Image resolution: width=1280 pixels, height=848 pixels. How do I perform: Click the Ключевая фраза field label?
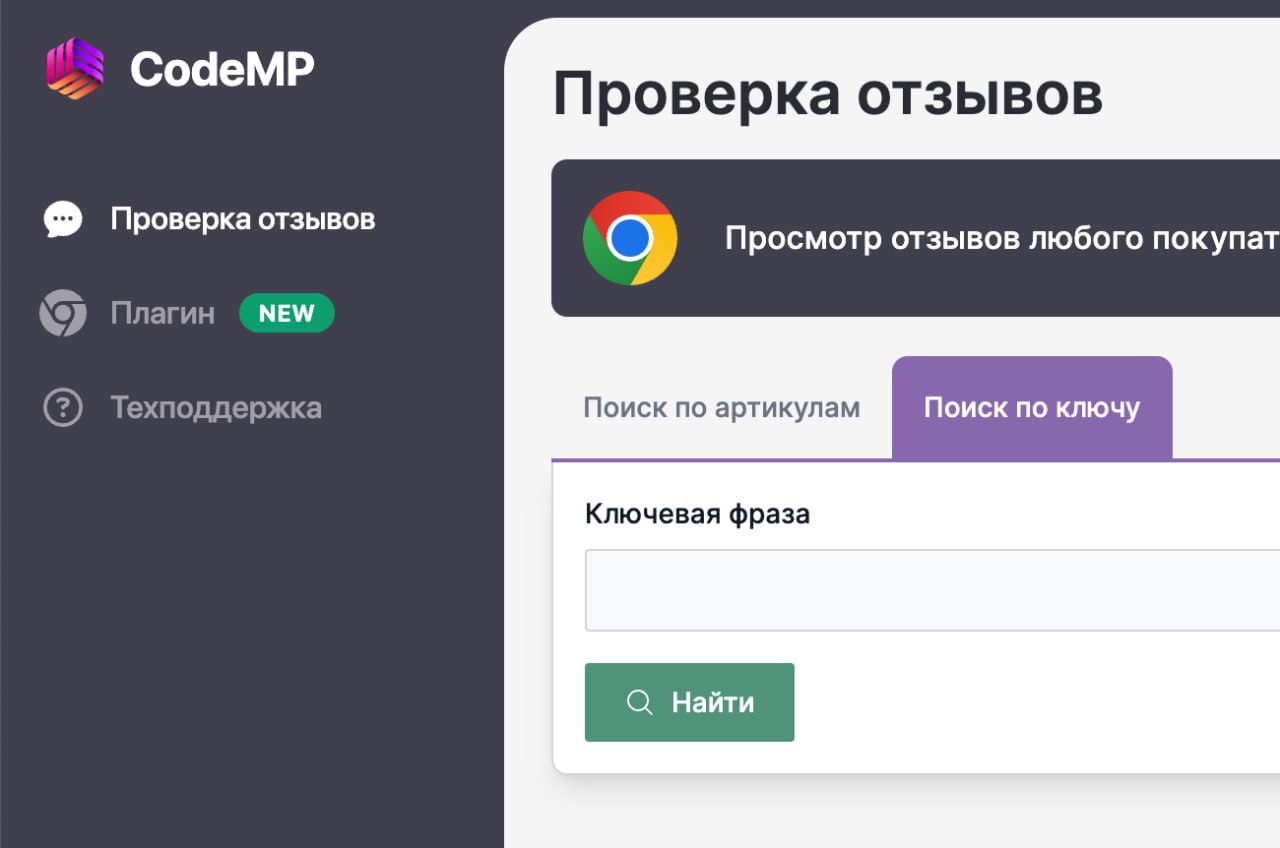coord(697,514)
